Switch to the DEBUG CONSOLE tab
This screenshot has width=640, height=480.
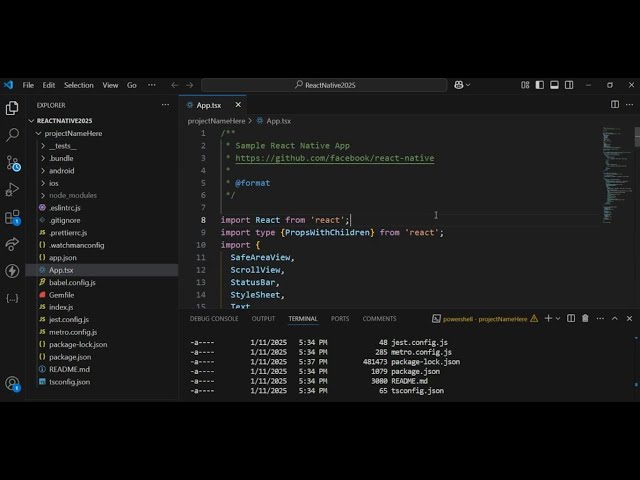click(x=214, y=318)
